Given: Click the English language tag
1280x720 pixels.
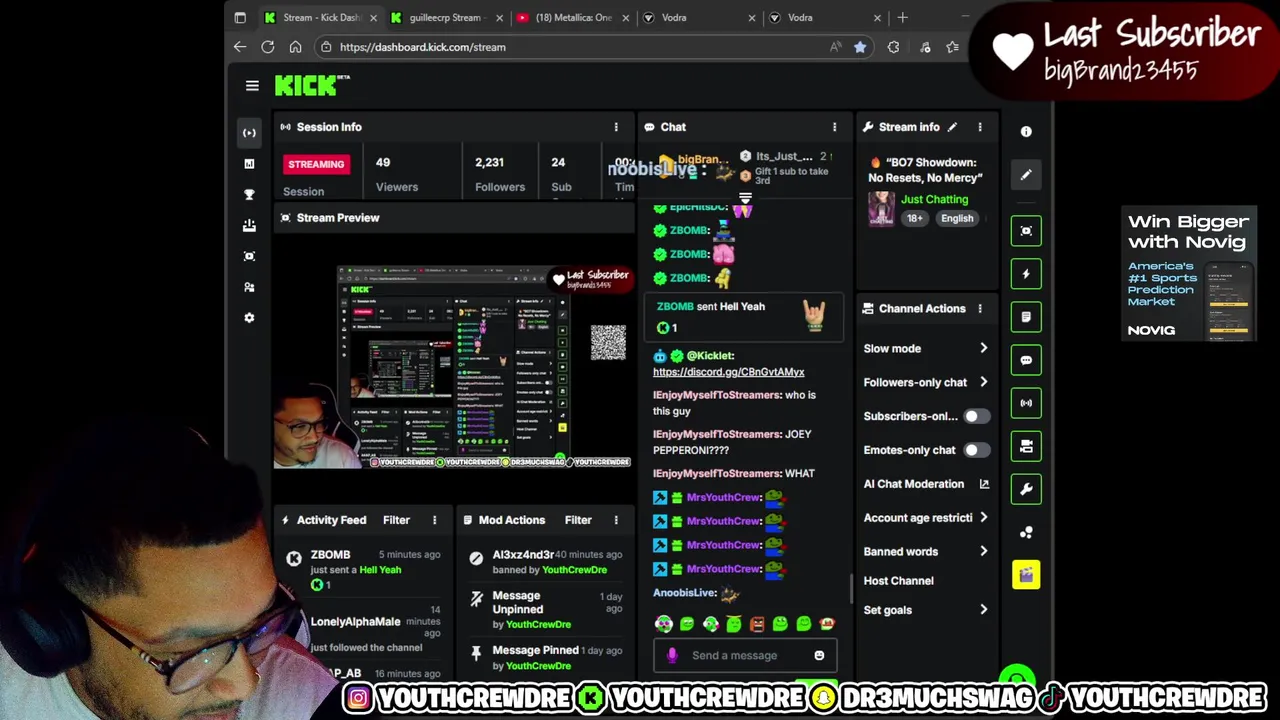Looking at the screenshot, I should coord(957,218).
